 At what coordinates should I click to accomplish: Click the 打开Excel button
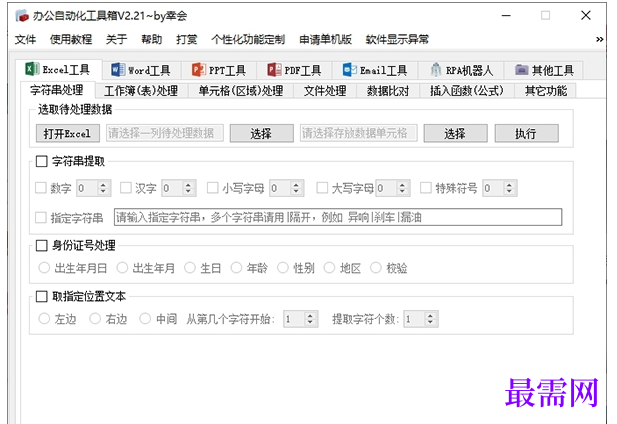[67, 133]
